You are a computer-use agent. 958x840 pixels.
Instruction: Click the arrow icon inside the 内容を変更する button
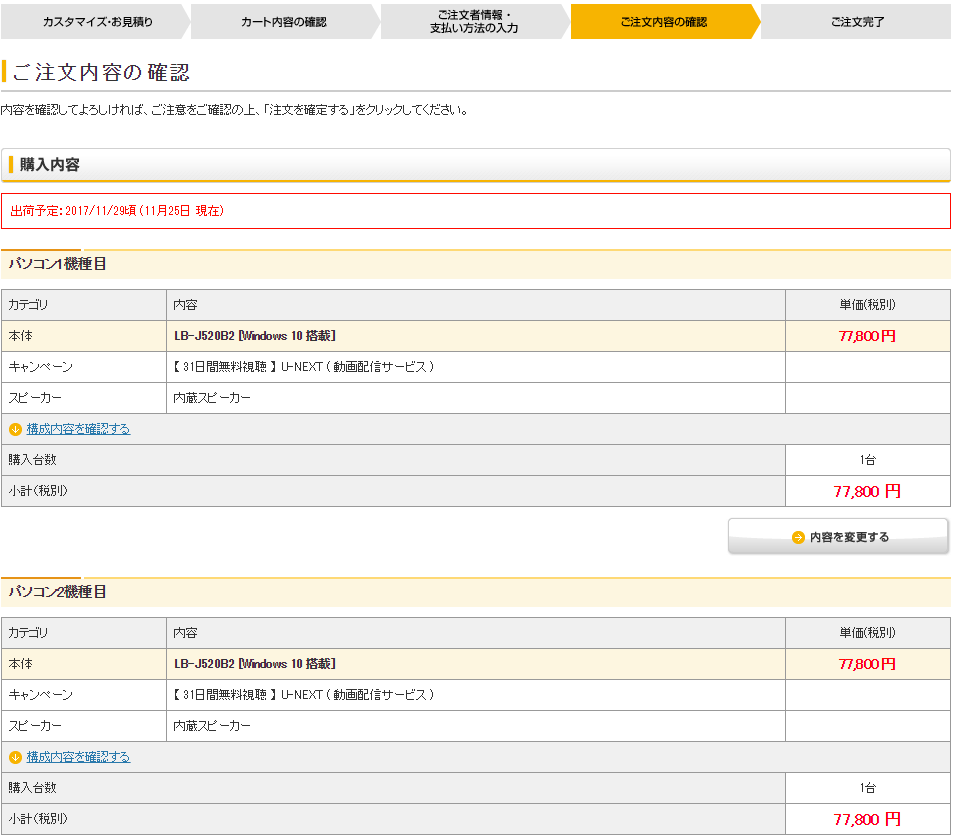[x=798, y=537]
